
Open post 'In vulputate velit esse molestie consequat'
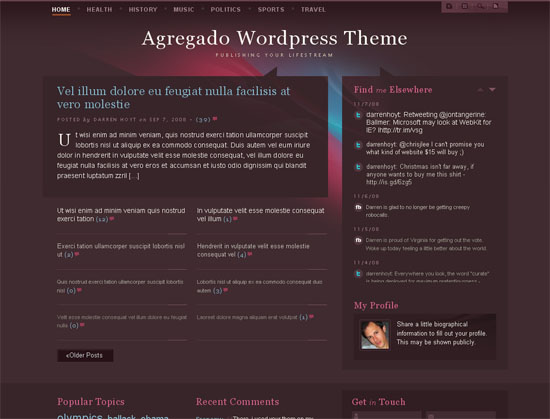point(260,214)
